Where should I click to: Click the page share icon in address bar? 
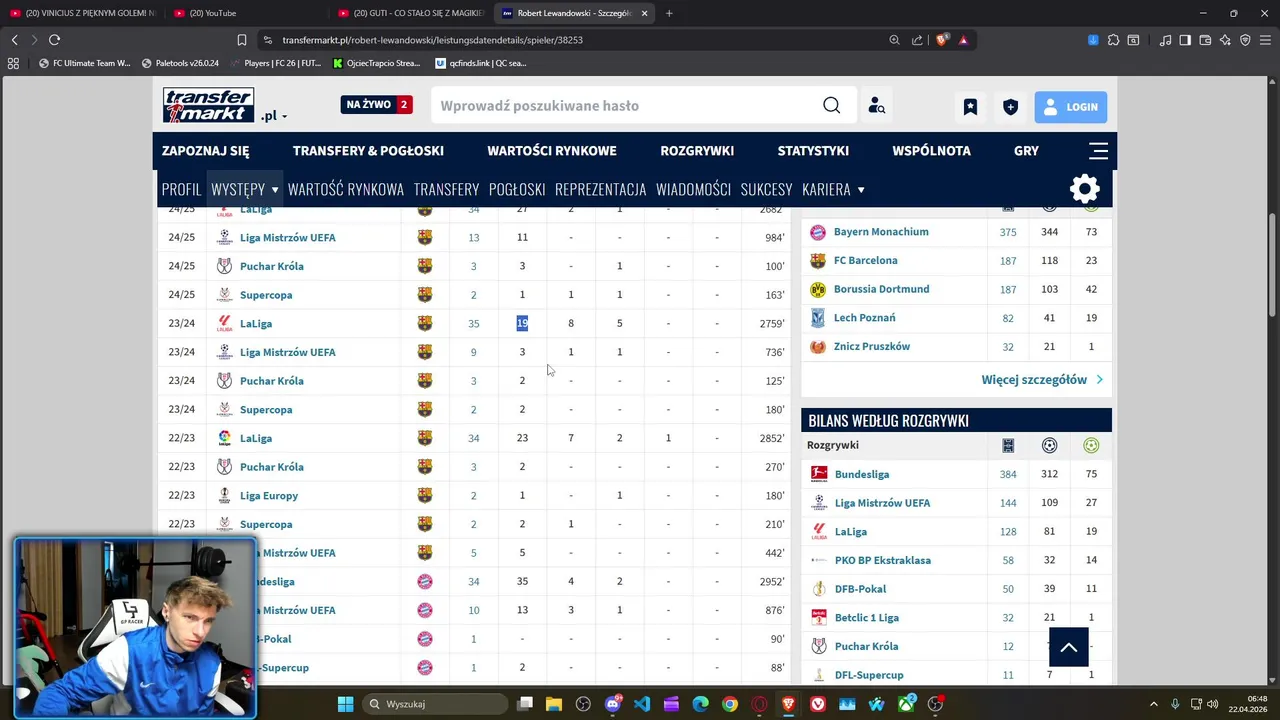[x=917, y=40]
